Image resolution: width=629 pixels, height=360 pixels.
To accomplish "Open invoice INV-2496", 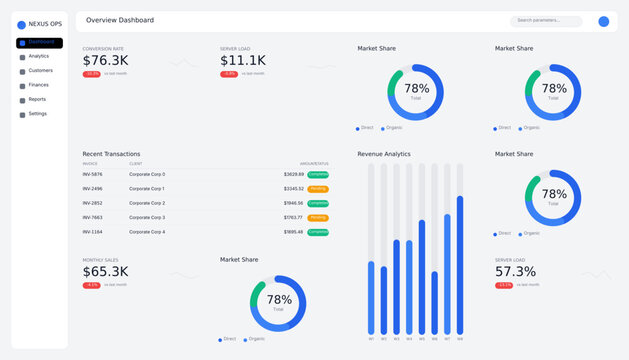I will pos(92,189).
